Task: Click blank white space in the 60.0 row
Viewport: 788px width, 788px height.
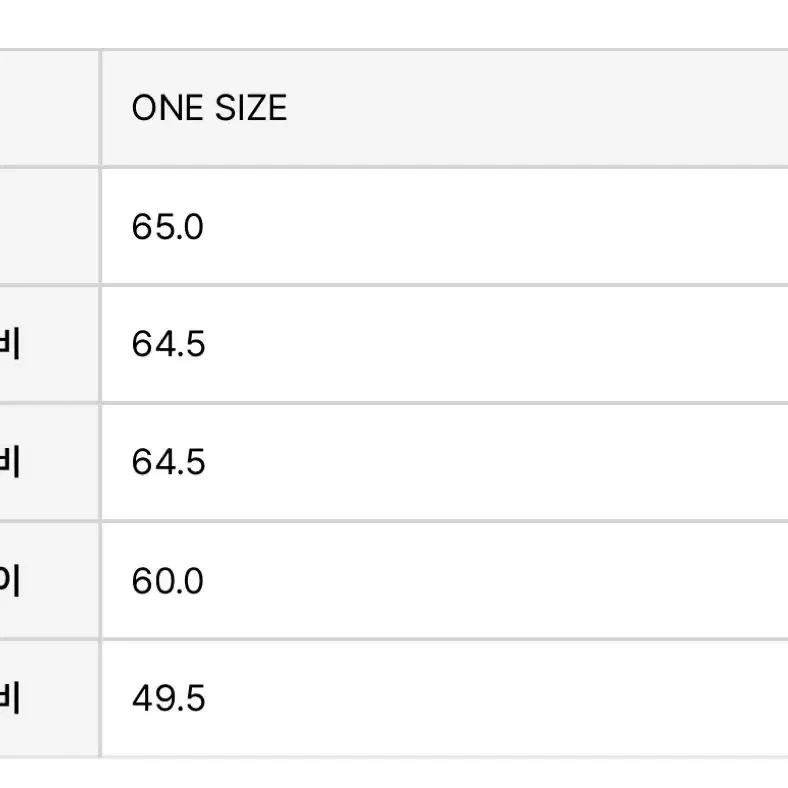Action: [x=503, y=580]
